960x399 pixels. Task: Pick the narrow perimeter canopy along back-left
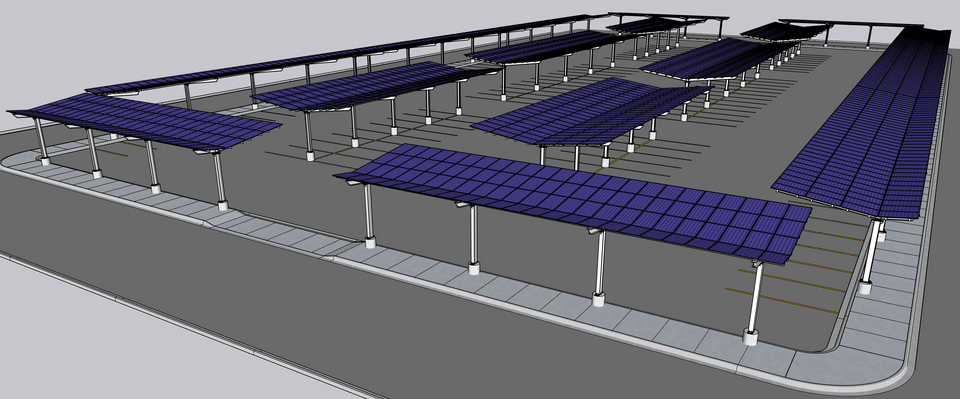pos(343,54)
